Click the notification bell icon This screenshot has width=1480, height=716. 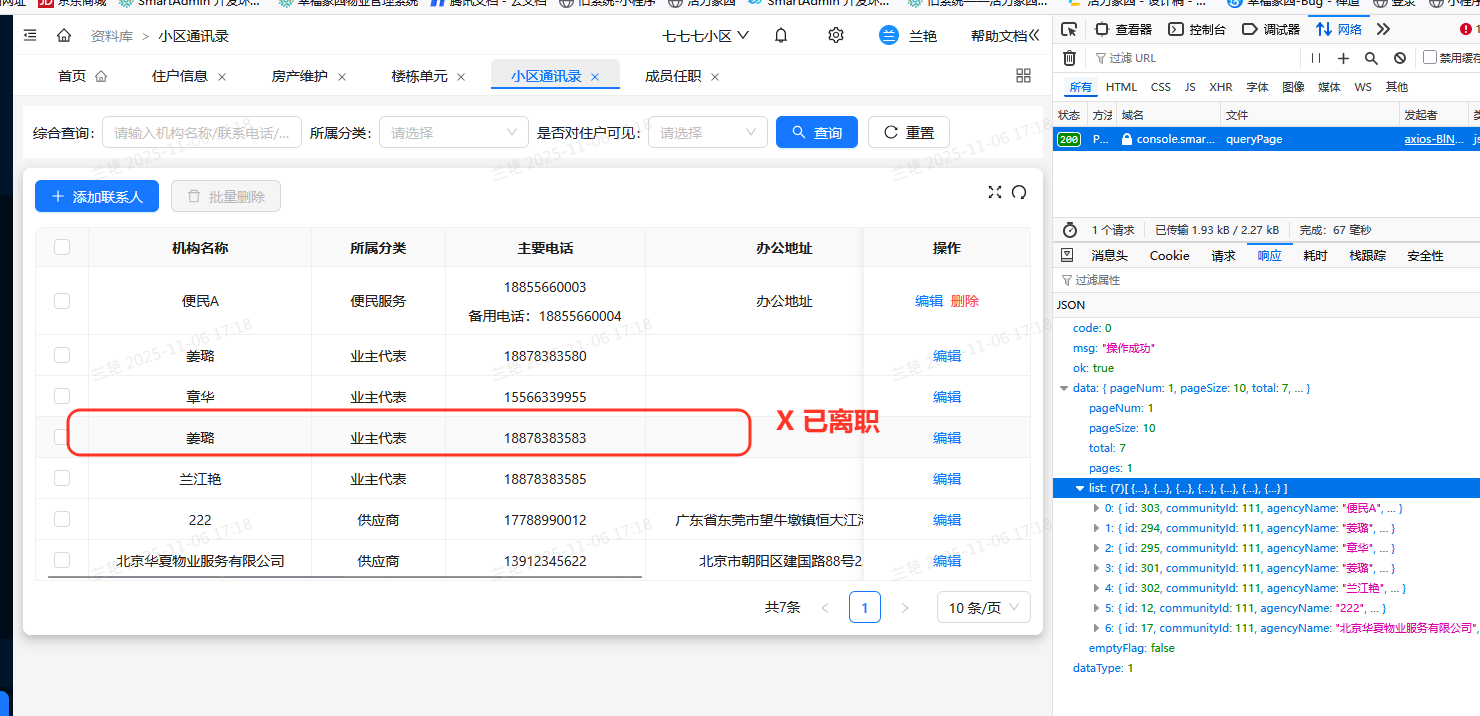click(x=781, y=36)
